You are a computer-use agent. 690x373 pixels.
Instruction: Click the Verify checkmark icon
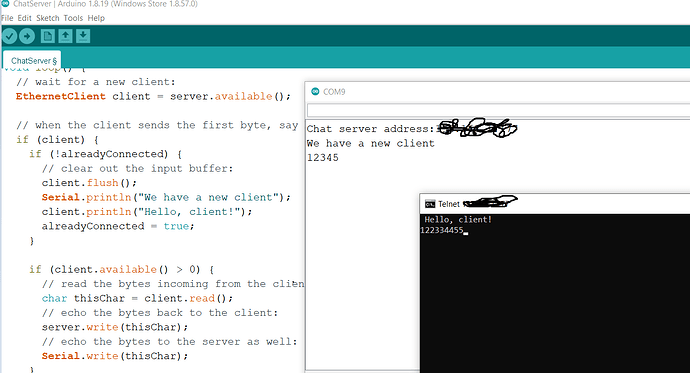(x=9, y=36)
